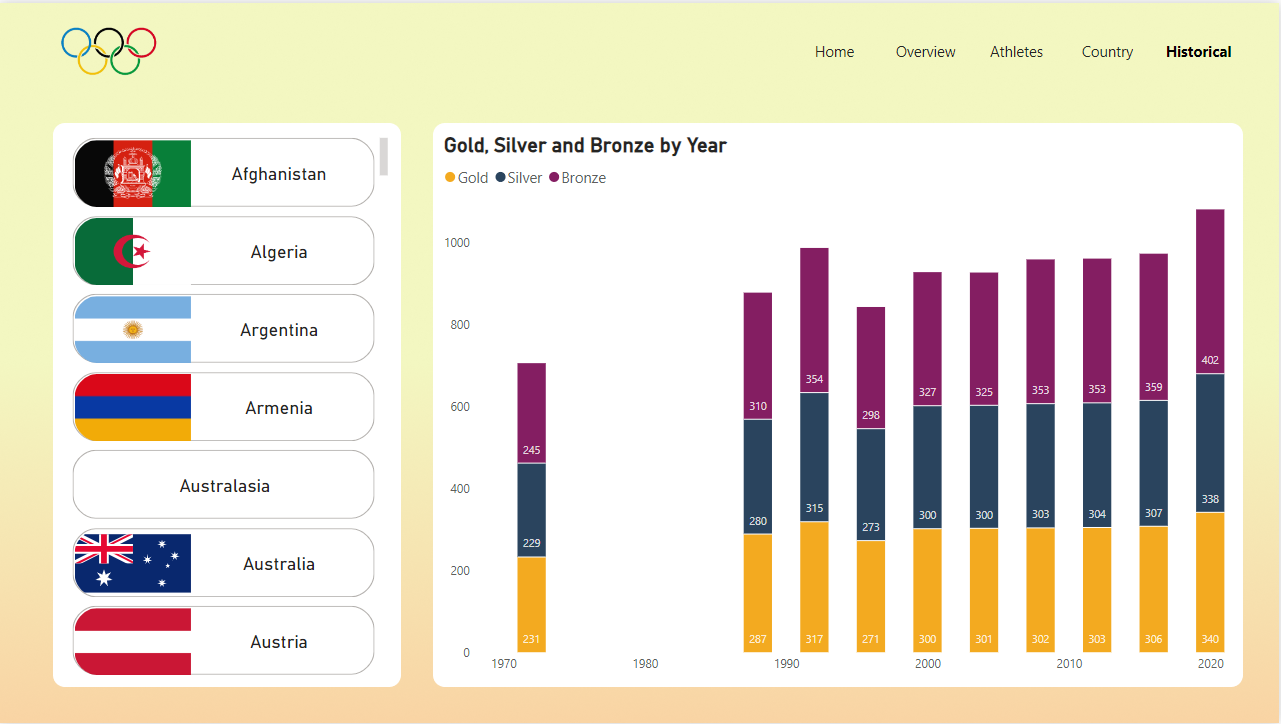Choose the Australasia country button
Image resolution: width=1281 pixels, height=724 pixels.
coord(224,485)
